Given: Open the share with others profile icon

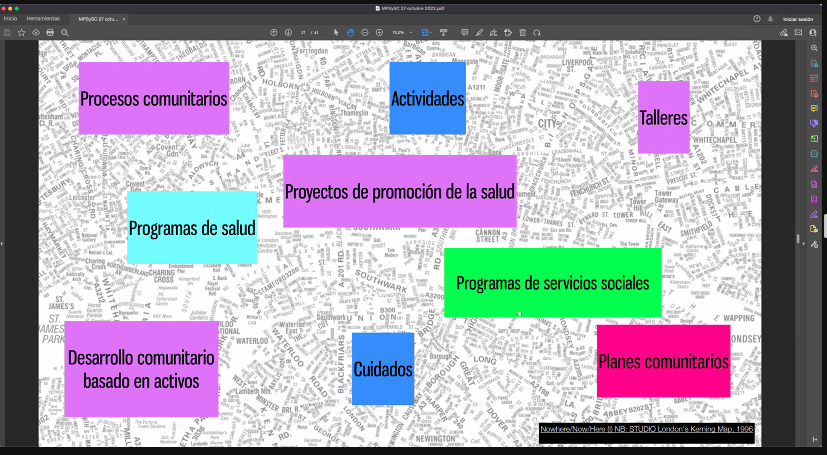Looking at the screenshot, I should point(813,33).
